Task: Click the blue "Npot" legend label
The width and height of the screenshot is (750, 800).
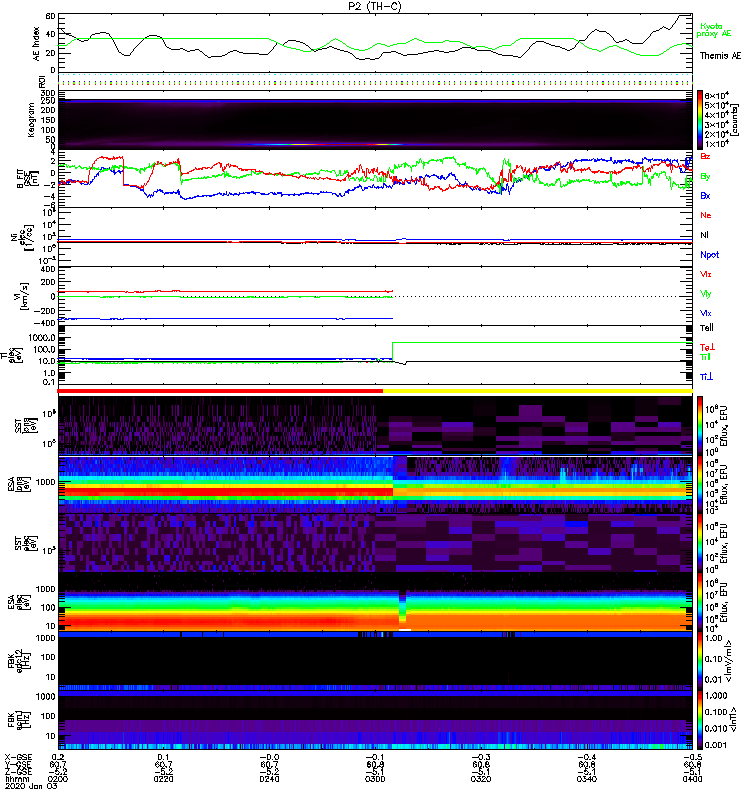Action: coord(709,255)
